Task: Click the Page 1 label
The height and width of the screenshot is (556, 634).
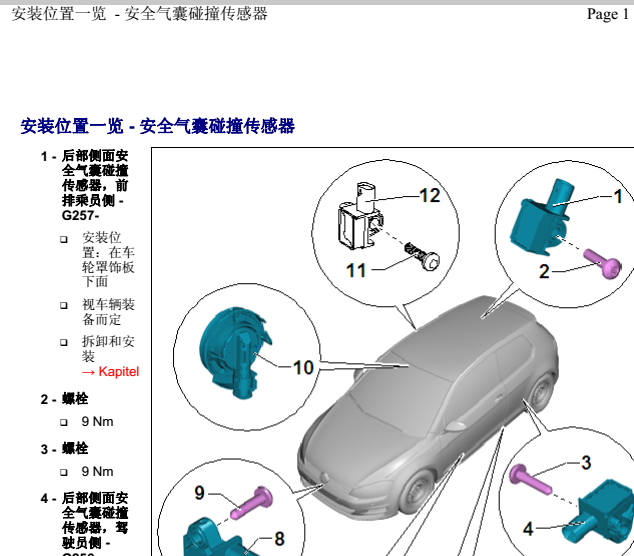Action: (608, 14)
